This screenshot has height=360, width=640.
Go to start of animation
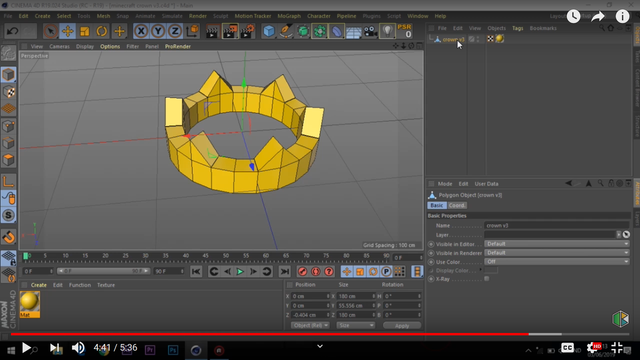pyautogui.click(x=196, y=271)
